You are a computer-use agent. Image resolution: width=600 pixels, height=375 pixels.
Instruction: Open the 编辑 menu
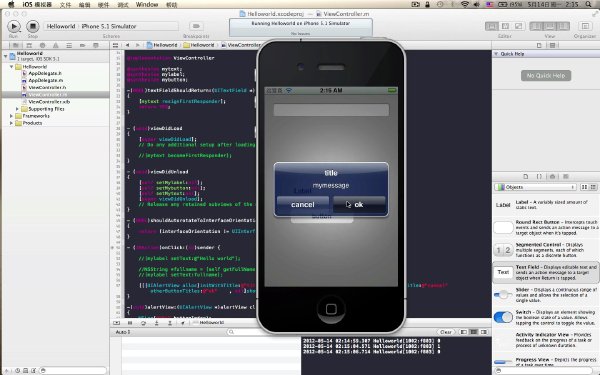click(x=84, y=5)
